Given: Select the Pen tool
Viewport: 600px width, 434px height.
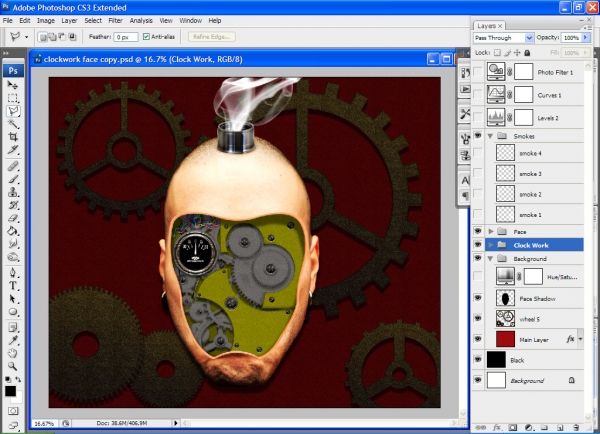Looking at the screenshot, I should coord(13,272).
